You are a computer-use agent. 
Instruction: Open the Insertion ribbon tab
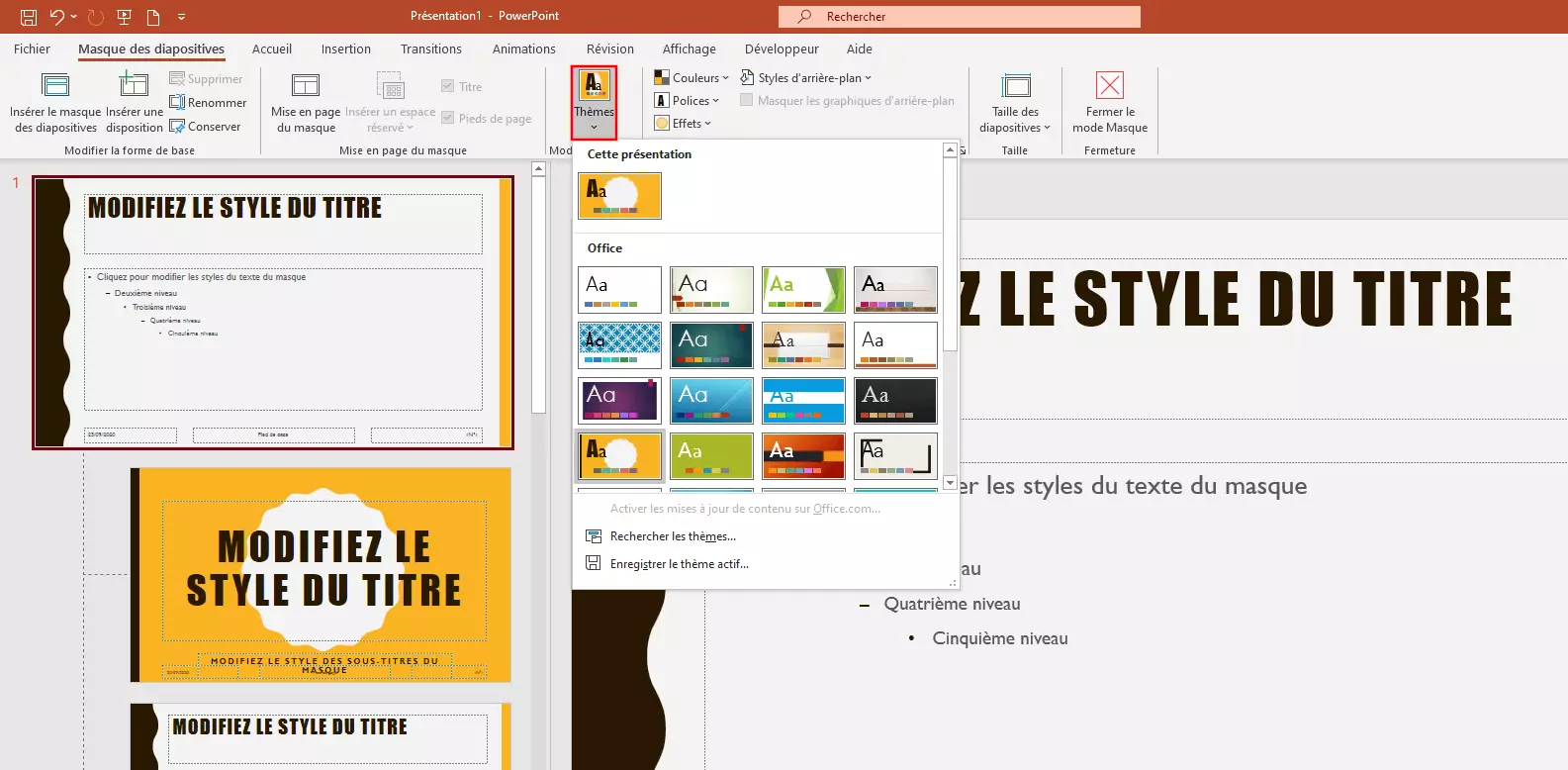click(x=346, y=48)
